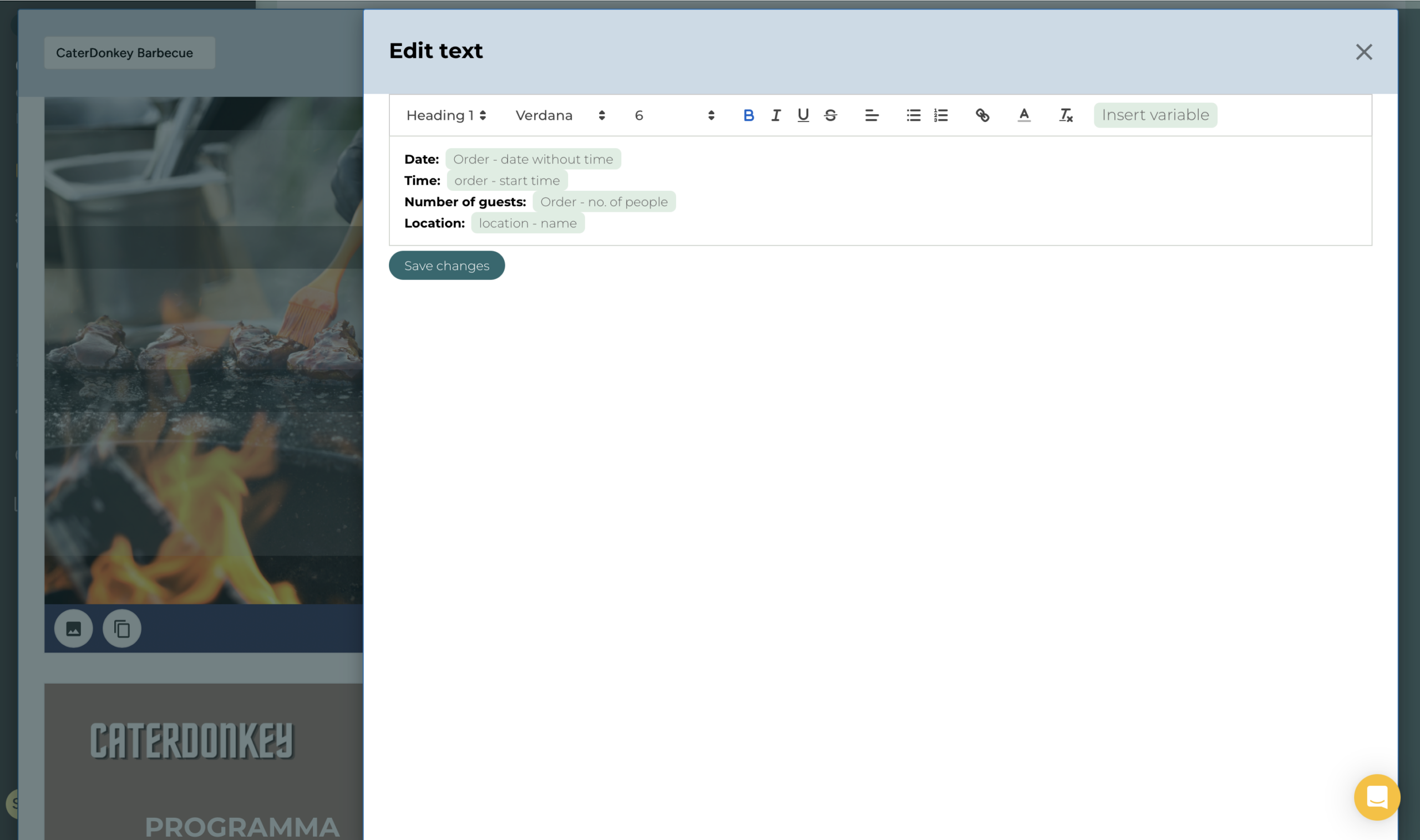Open the chat support widget

[x=1376, y=797]
